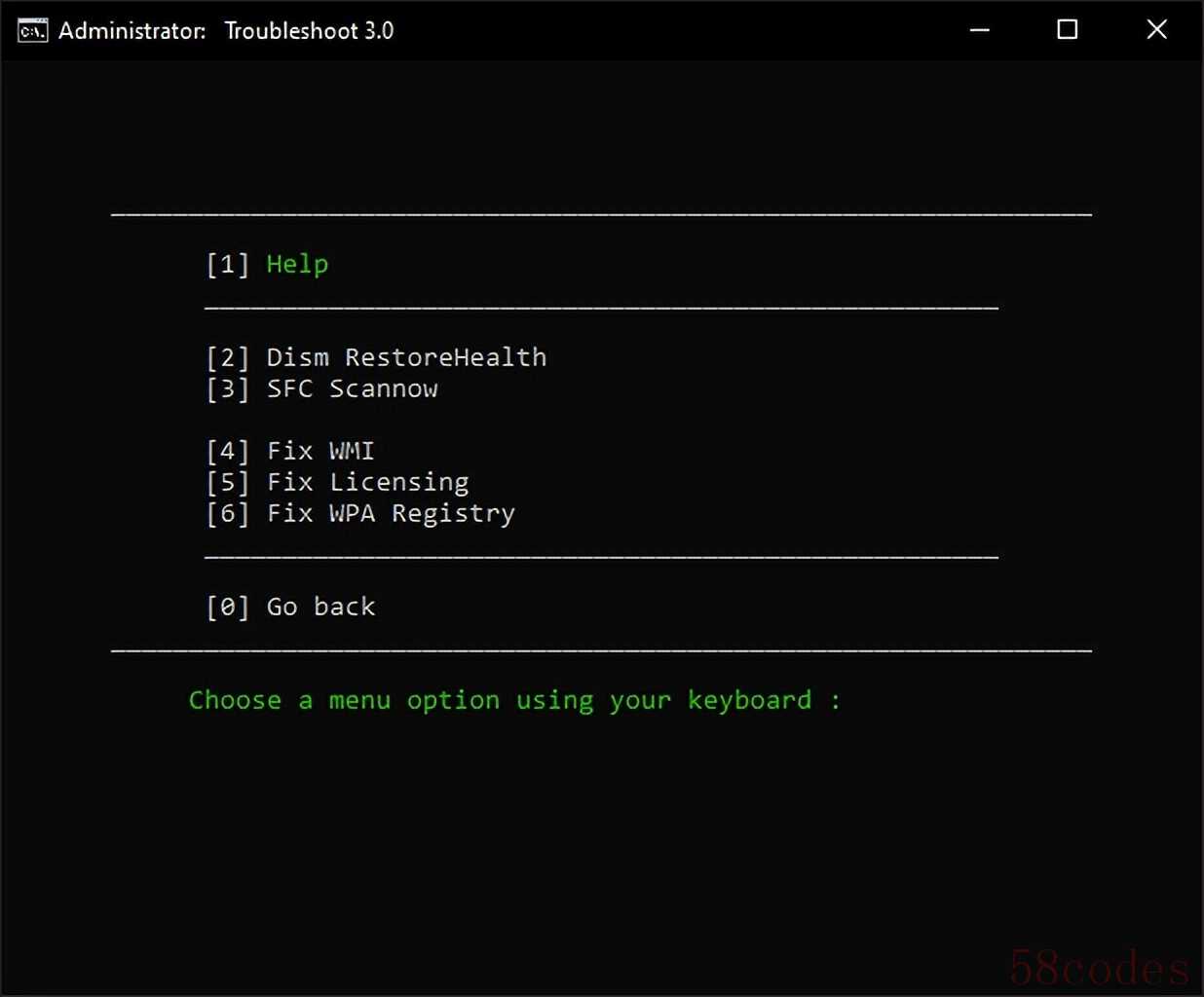Click the [6] bracket number beside Fix WPA
The height and width of the screenshot is (997, 1204).
(228, 514)
